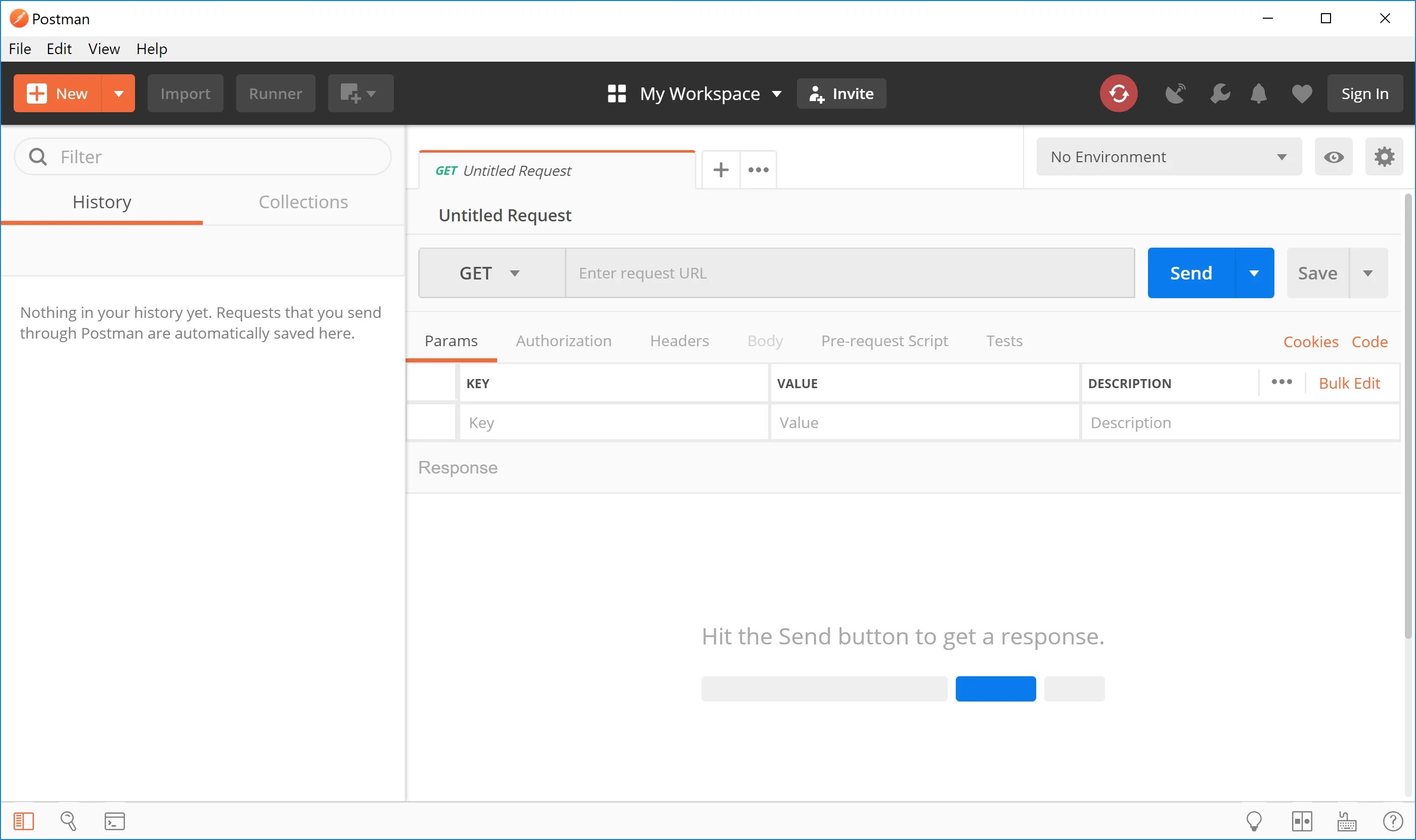Click the red sync status icon
1416x840 pixels.
pos(1118,94)
